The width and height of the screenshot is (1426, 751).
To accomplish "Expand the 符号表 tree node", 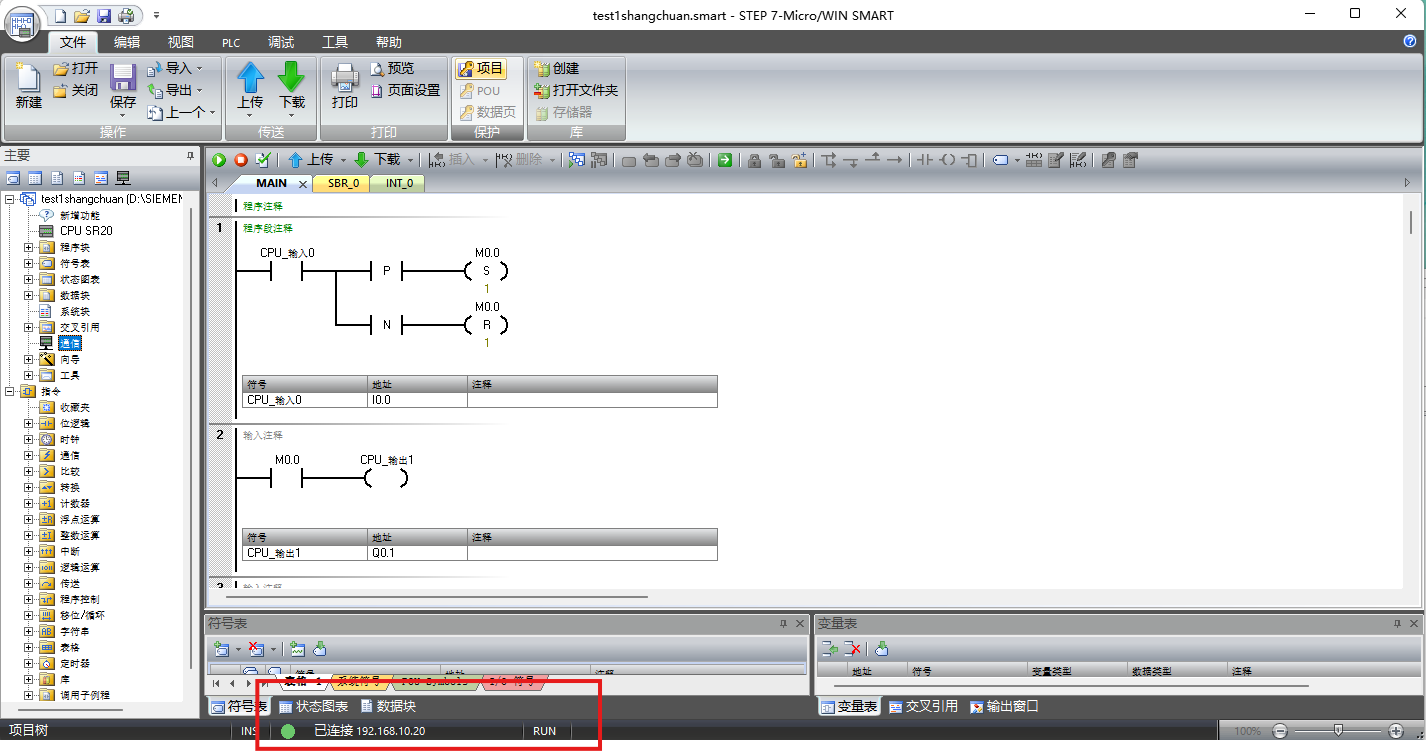I will (29, 263).
